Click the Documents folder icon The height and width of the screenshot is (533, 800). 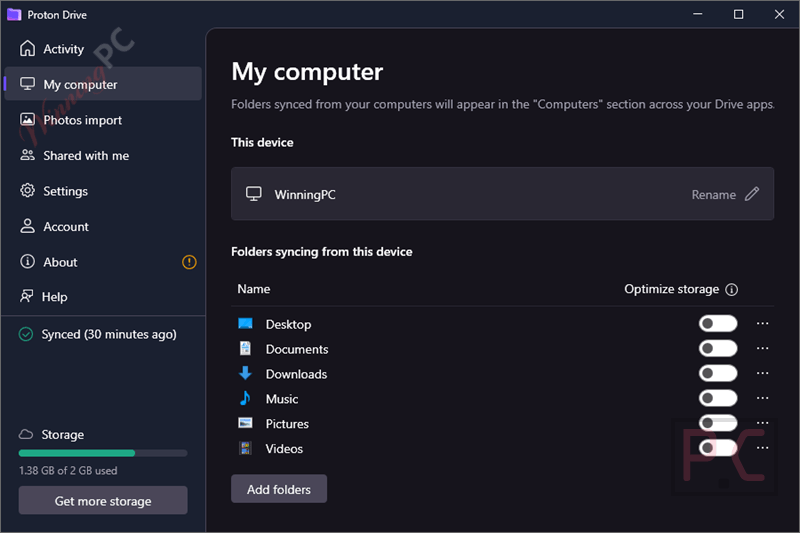tap(245, 348)
